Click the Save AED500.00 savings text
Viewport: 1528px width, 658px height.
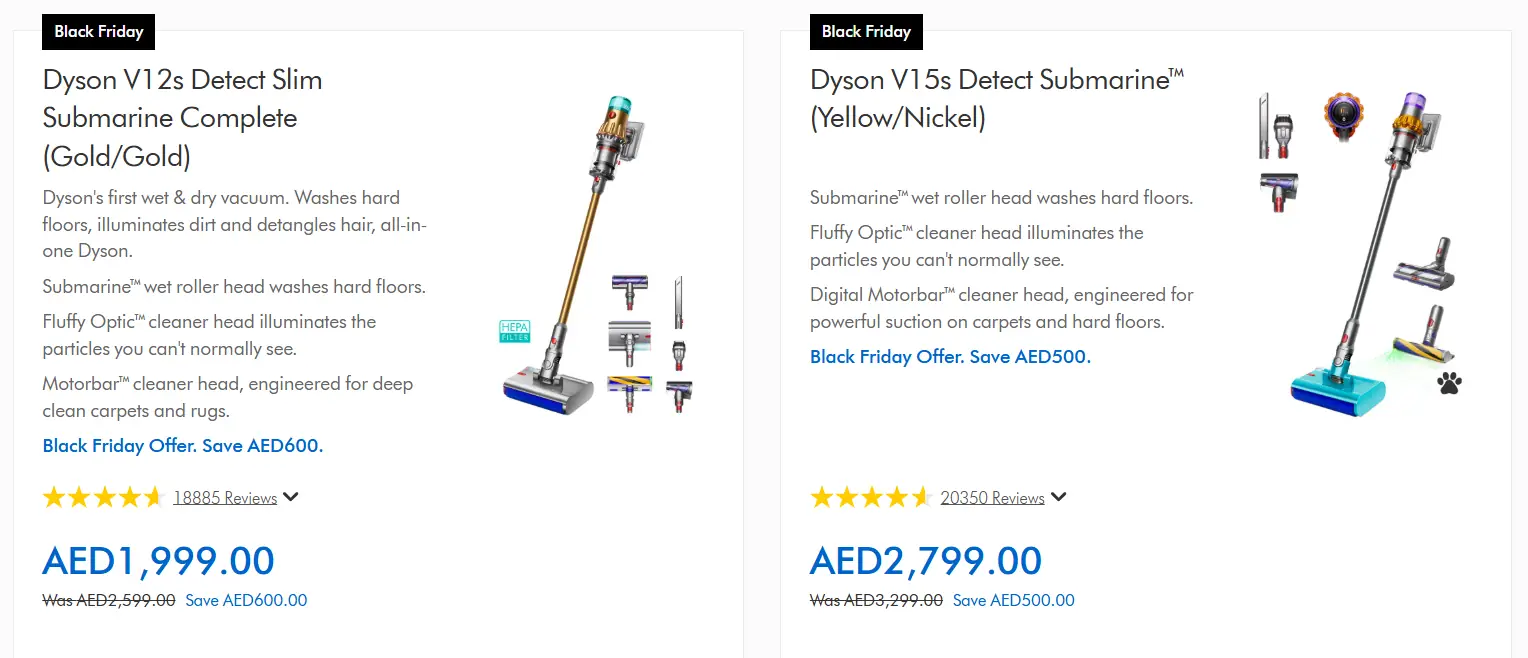[1013, 600]
